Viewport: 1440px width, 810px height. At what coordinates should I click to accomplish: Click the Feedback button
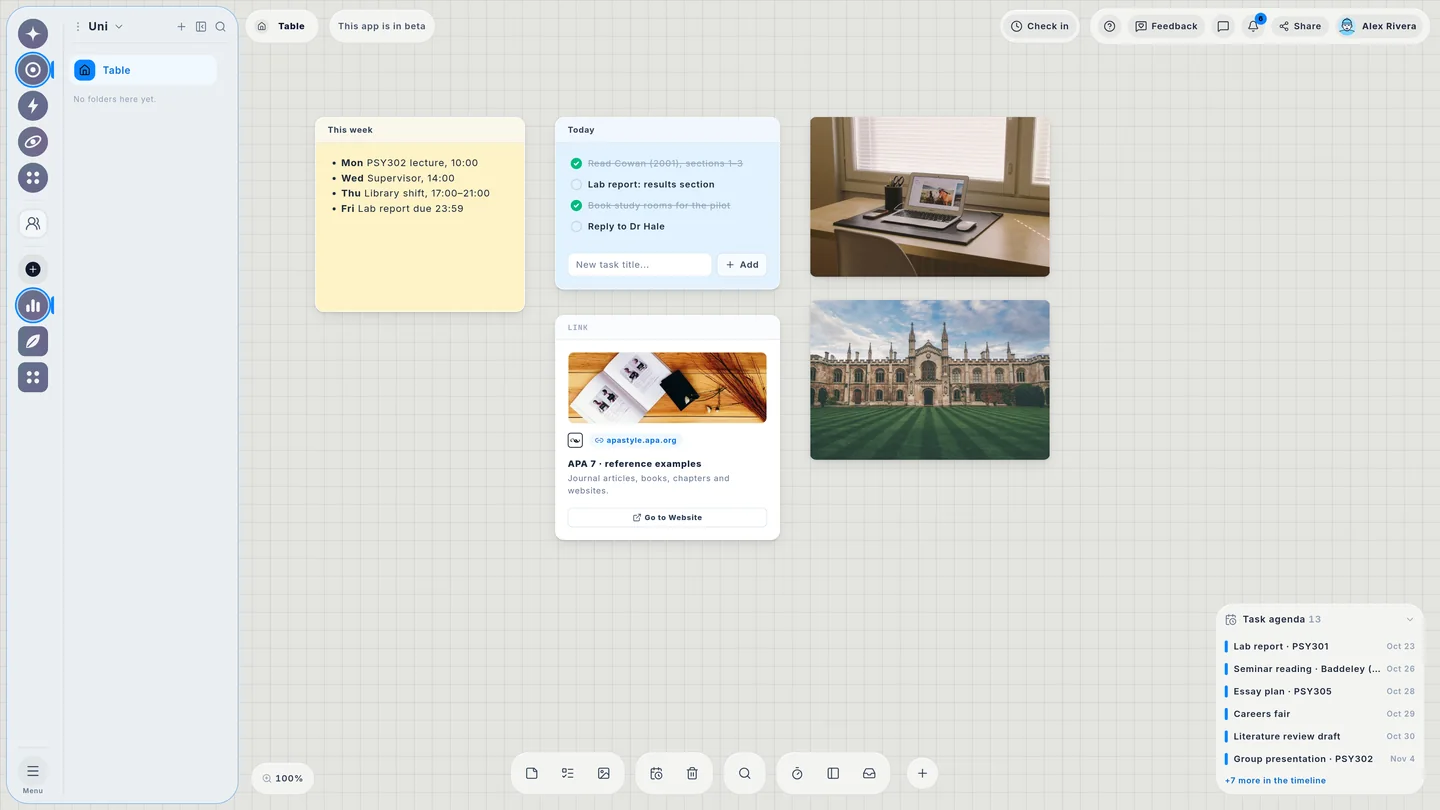coord(1166,26)
